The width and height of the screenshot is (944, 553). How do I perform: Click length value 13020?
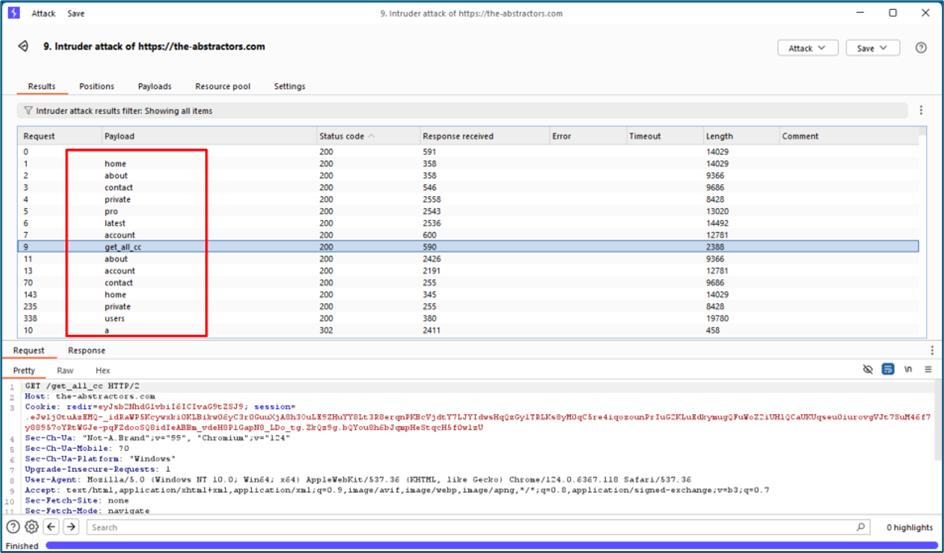[x=717, y=211]
